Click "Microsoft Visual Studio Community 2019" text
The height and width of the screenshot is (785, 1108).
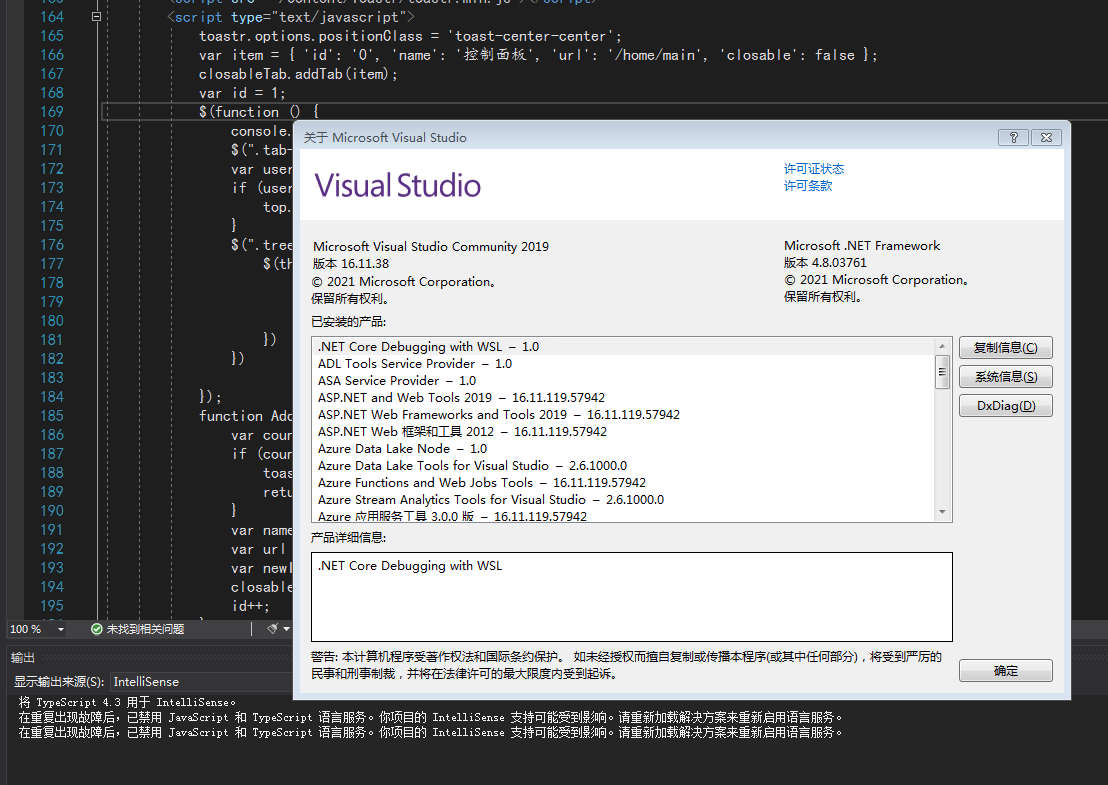click(x=431, y=247)
